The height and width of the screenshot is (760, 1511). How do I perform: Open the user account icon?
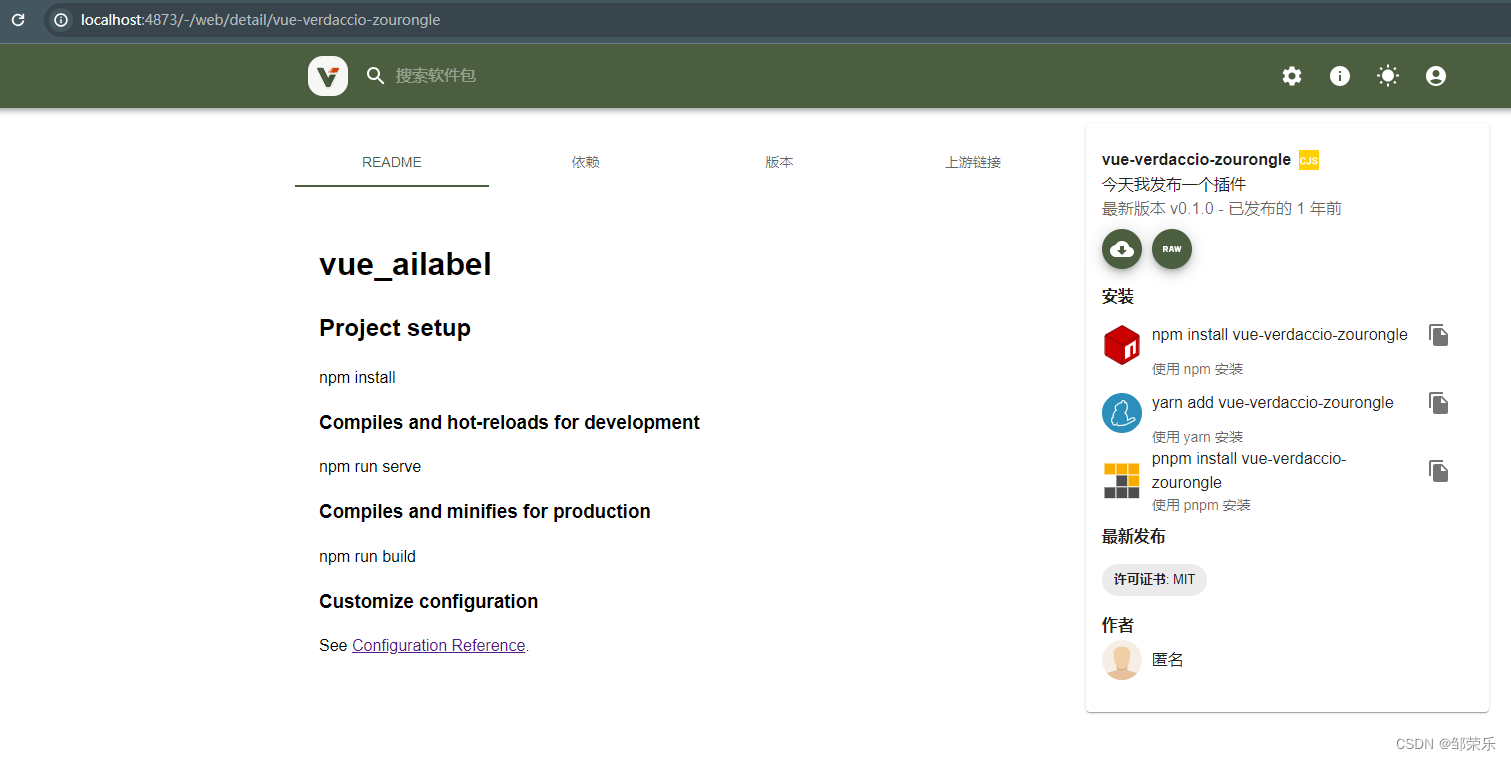coord(1436,76)
